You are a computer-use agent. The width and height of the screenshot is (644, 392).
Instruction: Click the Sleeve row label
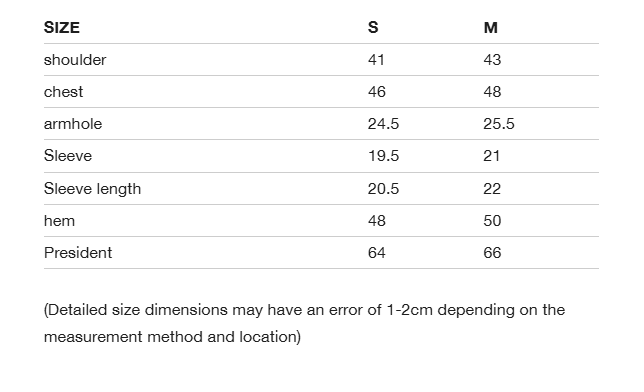click(68, 156)
